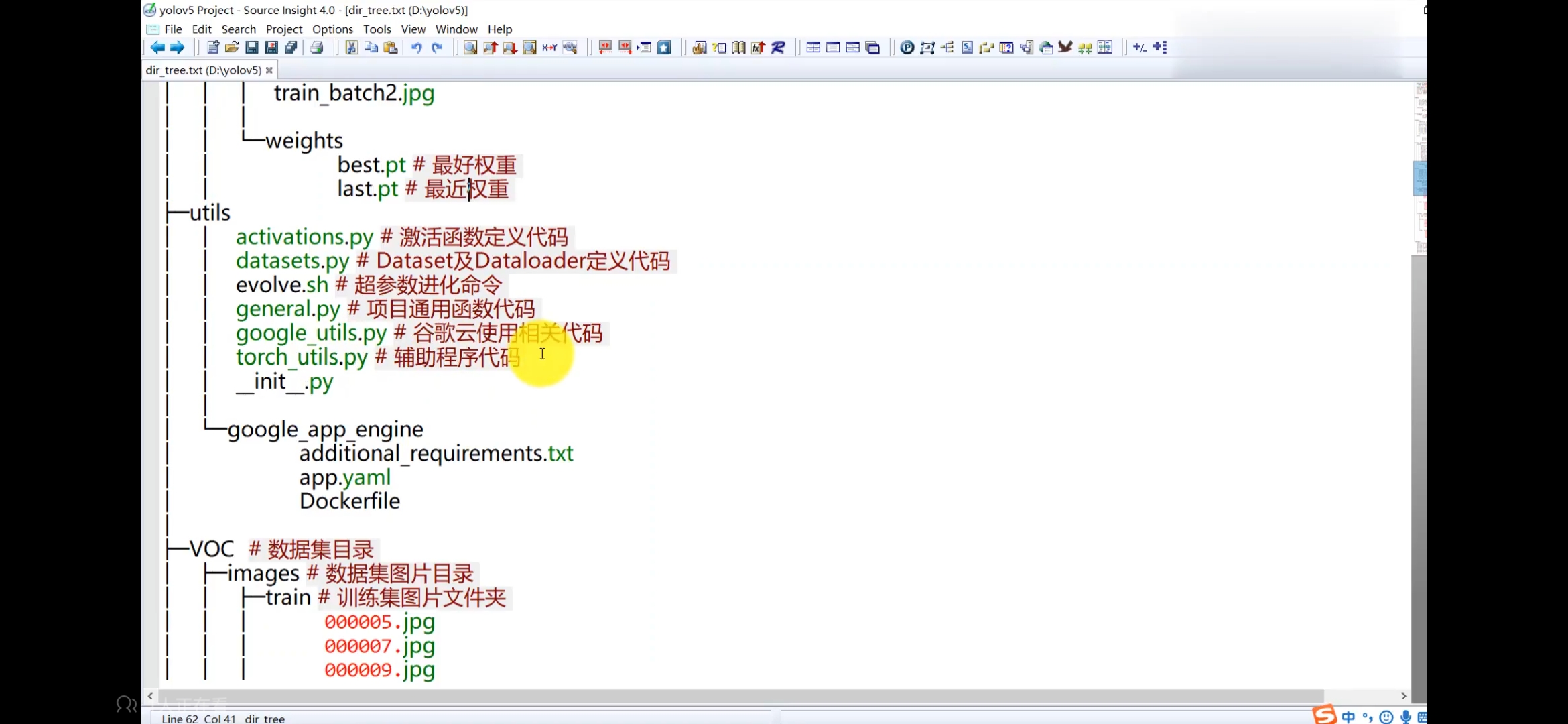Click the open-book Lookup References icon
This screenshot has height=724, width=1568.
pyautogui.click(x=738, y=47)
